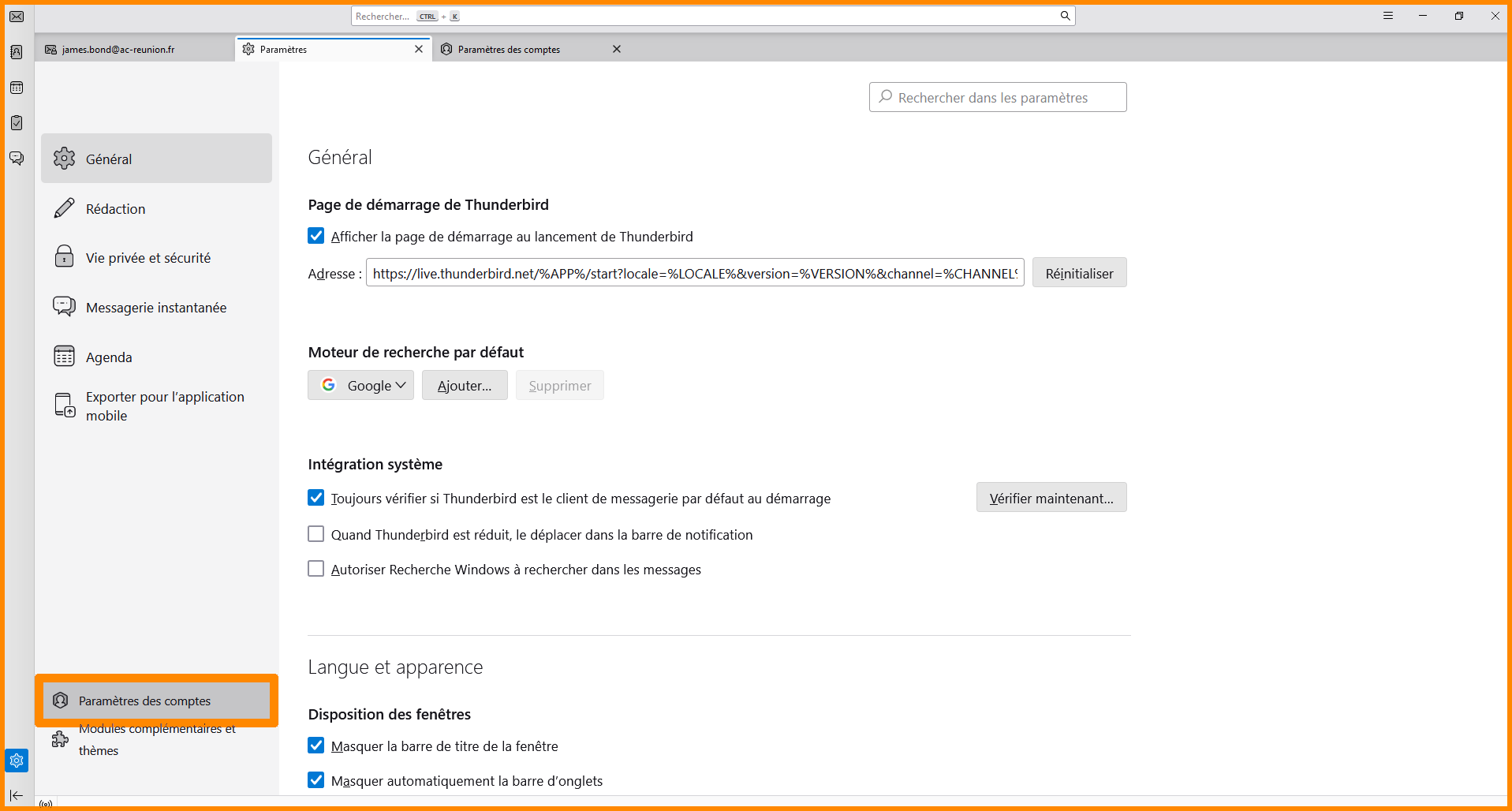The image size is (1512, 811).
Task: Open the Calendar space icon
Action: (17, 88)
